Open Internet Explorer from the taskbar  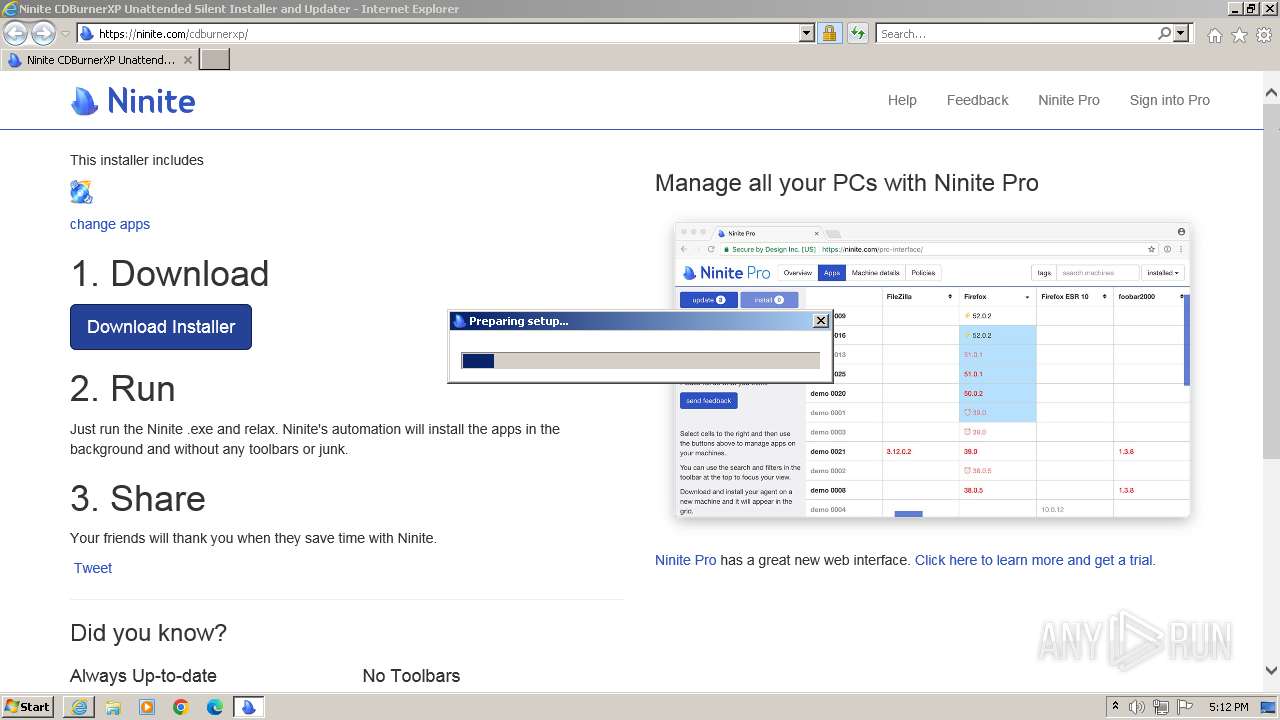pos(79,707)
